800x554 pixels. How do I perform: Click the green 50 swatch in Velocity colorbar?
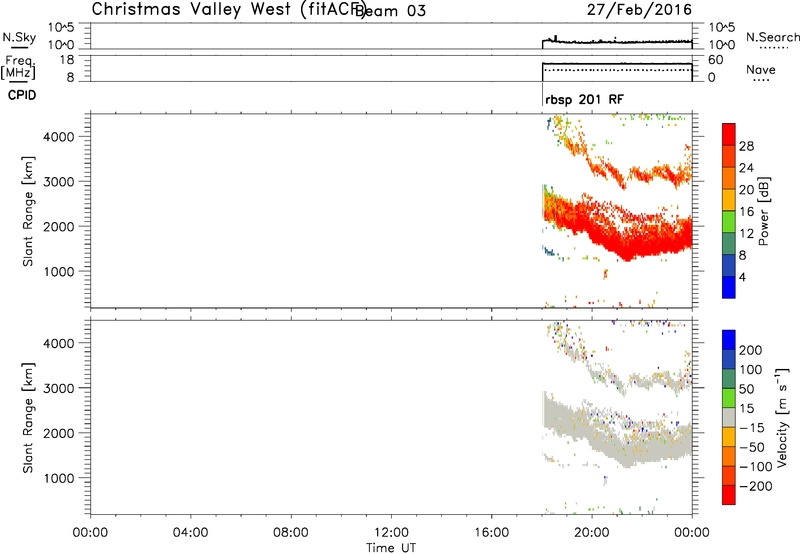point(729,398)
